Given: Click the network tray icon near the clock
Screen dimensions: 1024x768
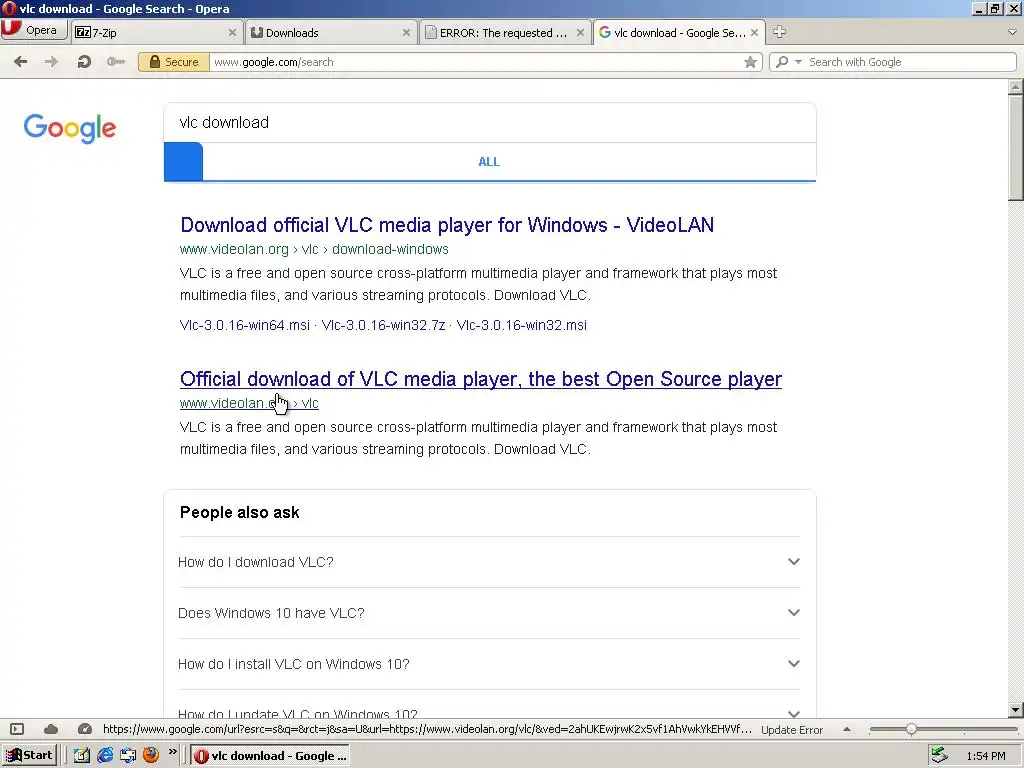Looking at the screenshot, I should [939, 756].
